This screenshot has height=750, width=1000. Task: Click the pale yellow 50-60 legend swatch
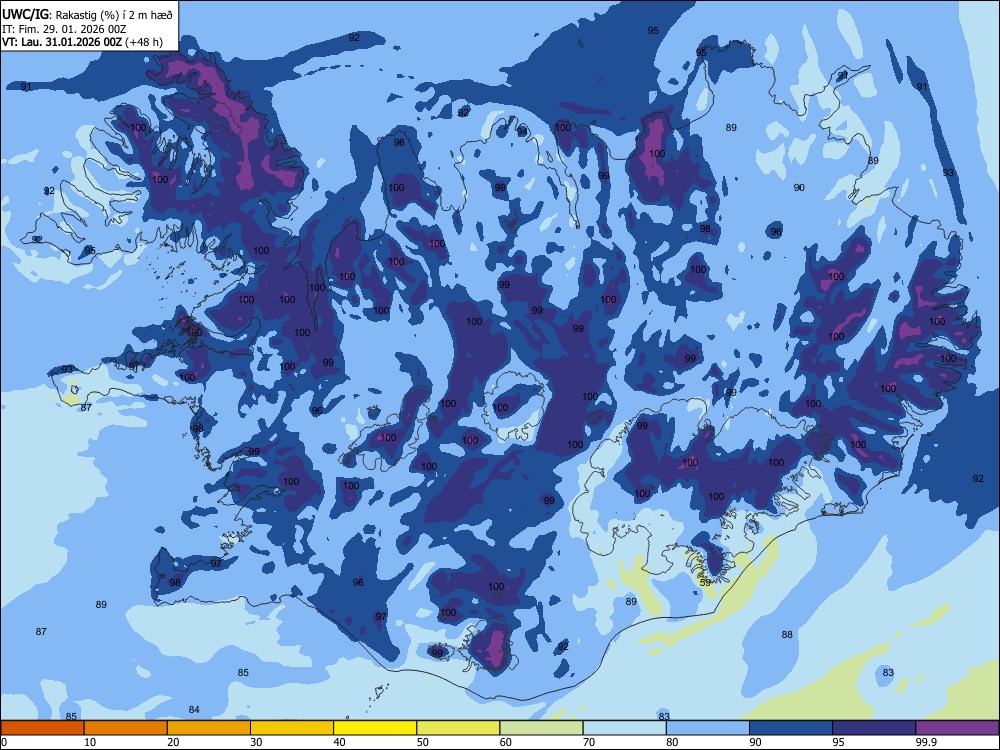tap(458, 728)
